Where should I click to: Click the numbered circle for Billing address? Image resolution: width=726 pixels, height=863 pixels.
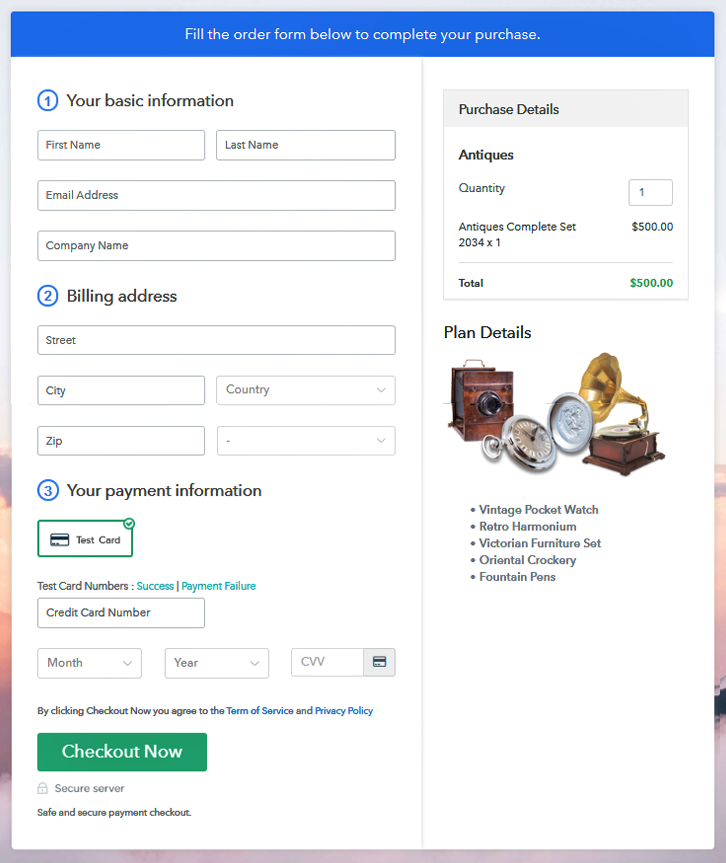tap(46, 296)
